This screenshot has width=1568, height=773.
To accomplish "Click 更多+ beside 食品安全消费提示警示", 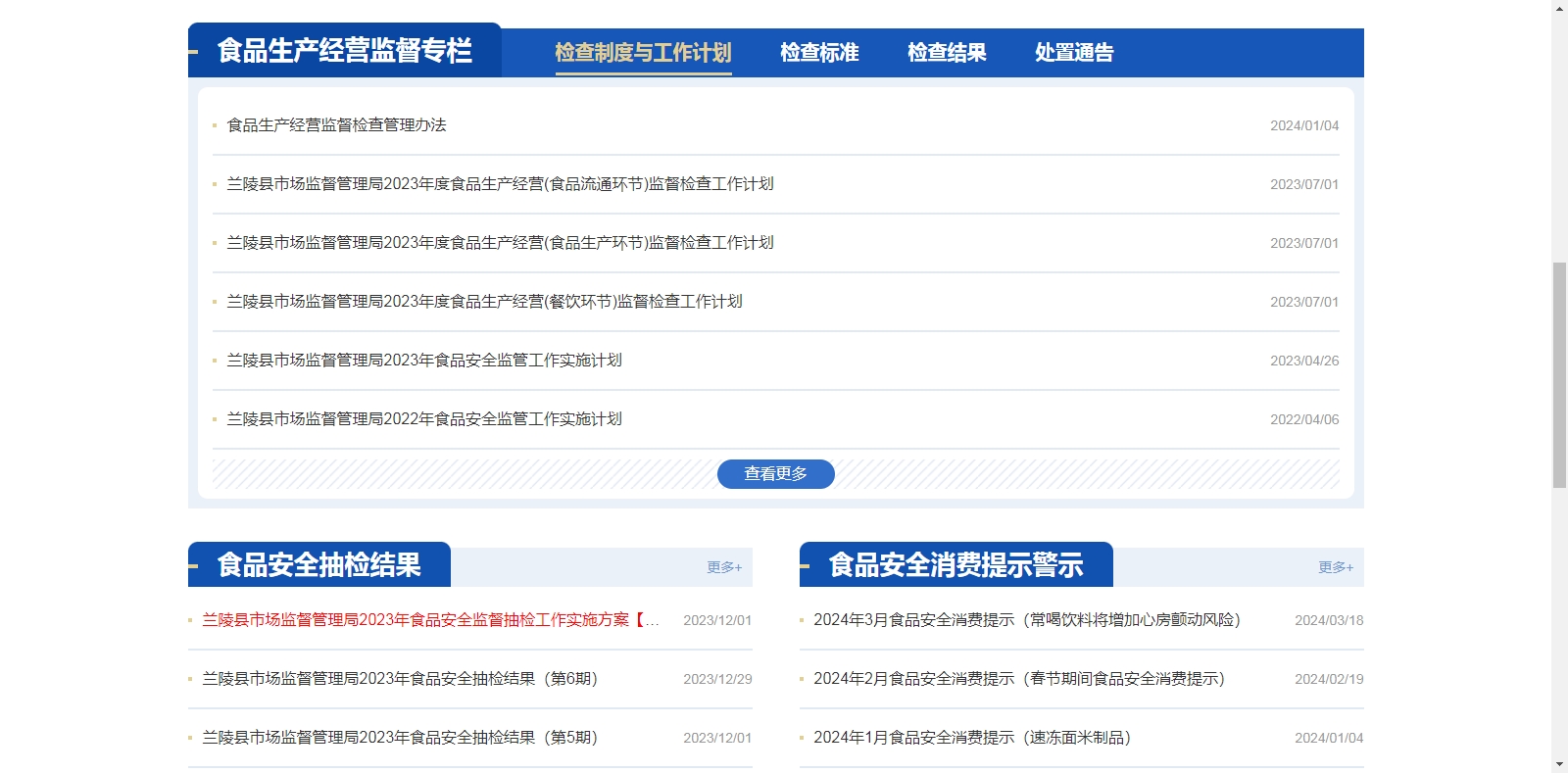I will pyautogui.click(x=1336, y=567).
